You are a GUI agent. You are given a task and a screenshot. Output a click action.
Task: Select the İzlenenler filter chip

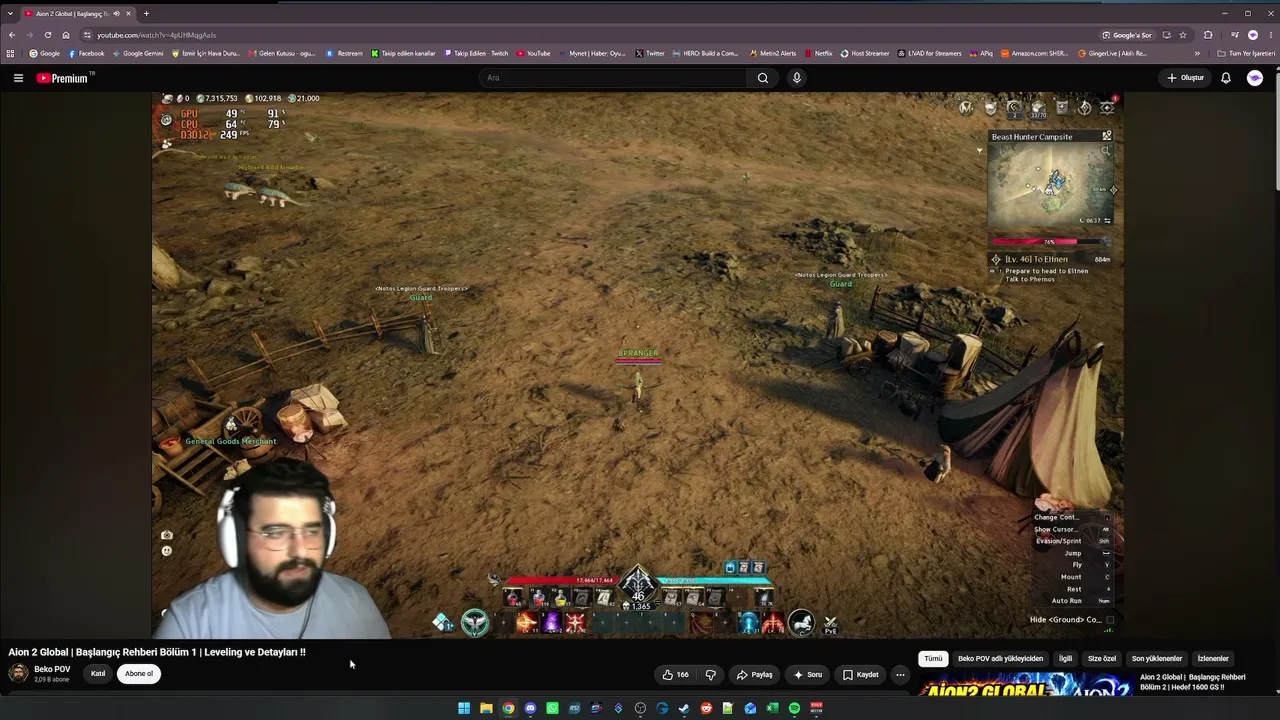[1213, 659]
